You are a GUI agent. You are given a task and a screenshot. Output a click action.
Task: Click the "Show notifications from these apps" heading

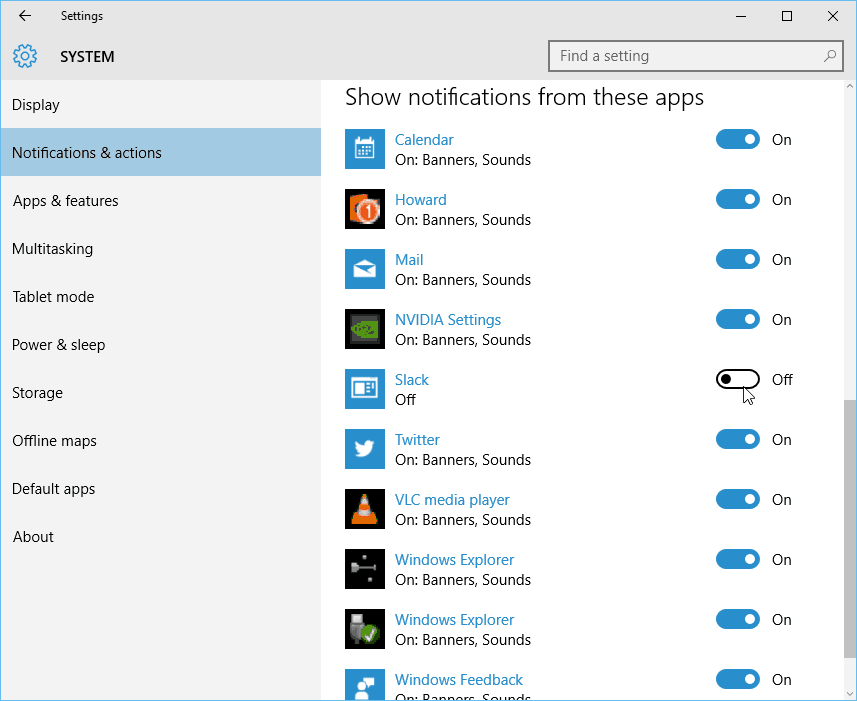coord(524,97)
